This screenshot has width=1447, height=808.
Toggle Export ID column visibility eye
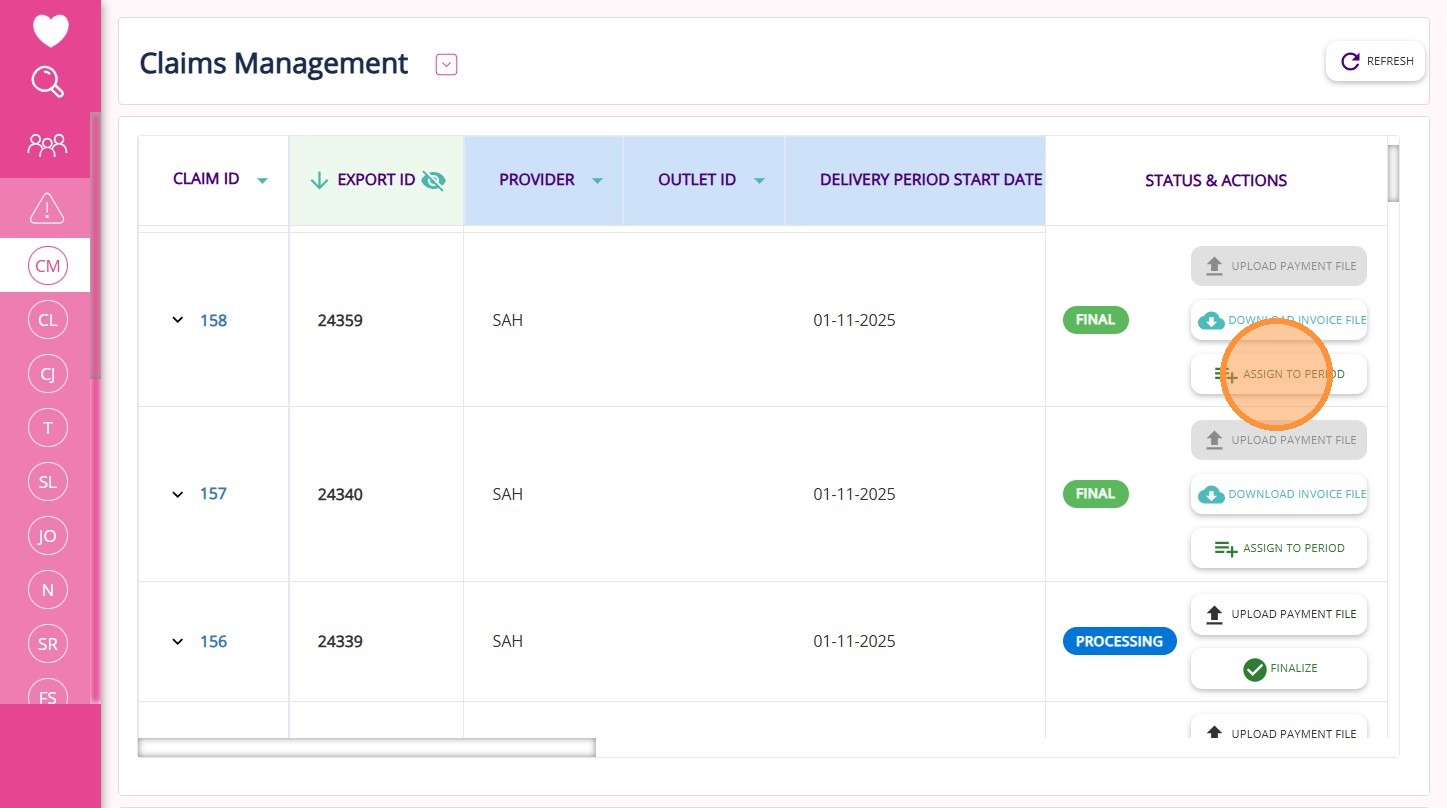433,180
